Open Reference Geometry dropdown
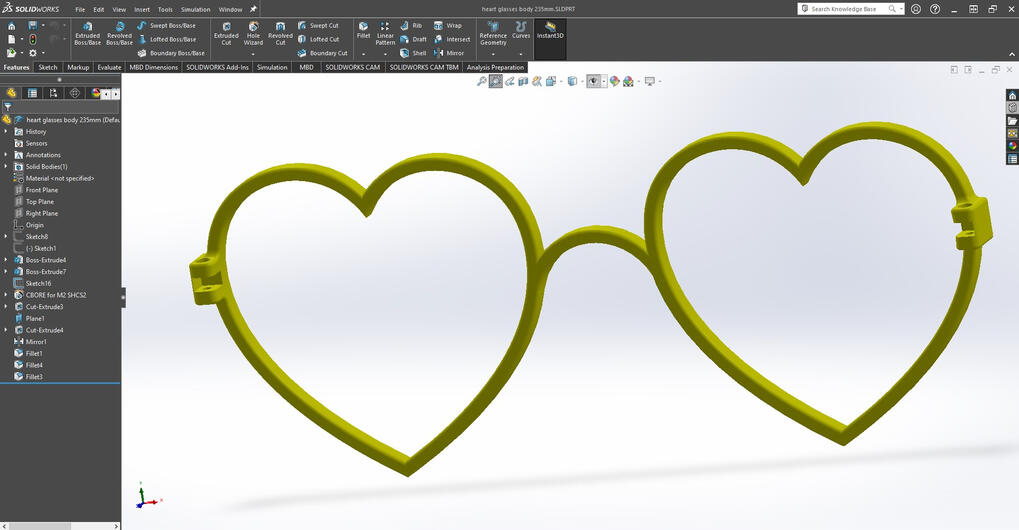 tap(493, 53)
